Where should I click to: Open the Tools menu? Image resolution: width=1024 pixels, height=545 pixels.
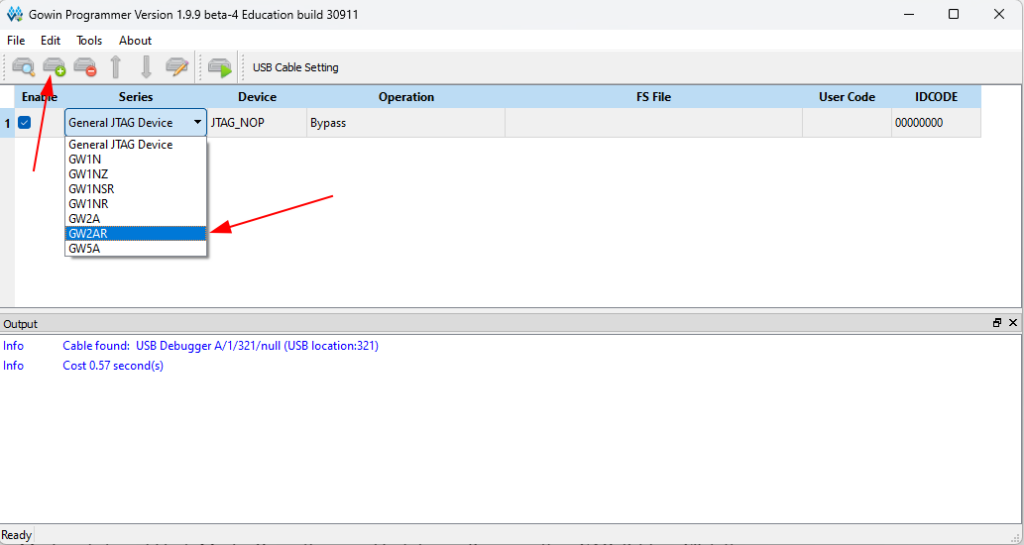tap(89, 40)
